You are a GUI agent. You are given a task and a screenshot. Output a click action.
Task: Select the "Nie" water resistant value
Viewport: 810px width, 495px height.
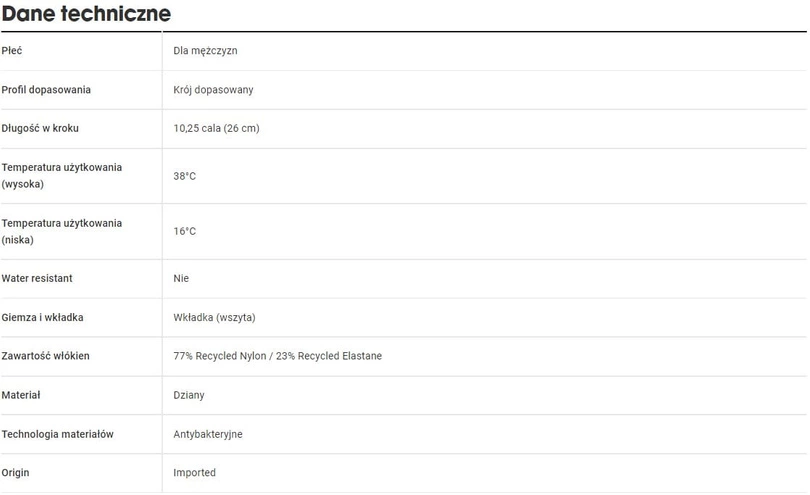click(181, 279)
